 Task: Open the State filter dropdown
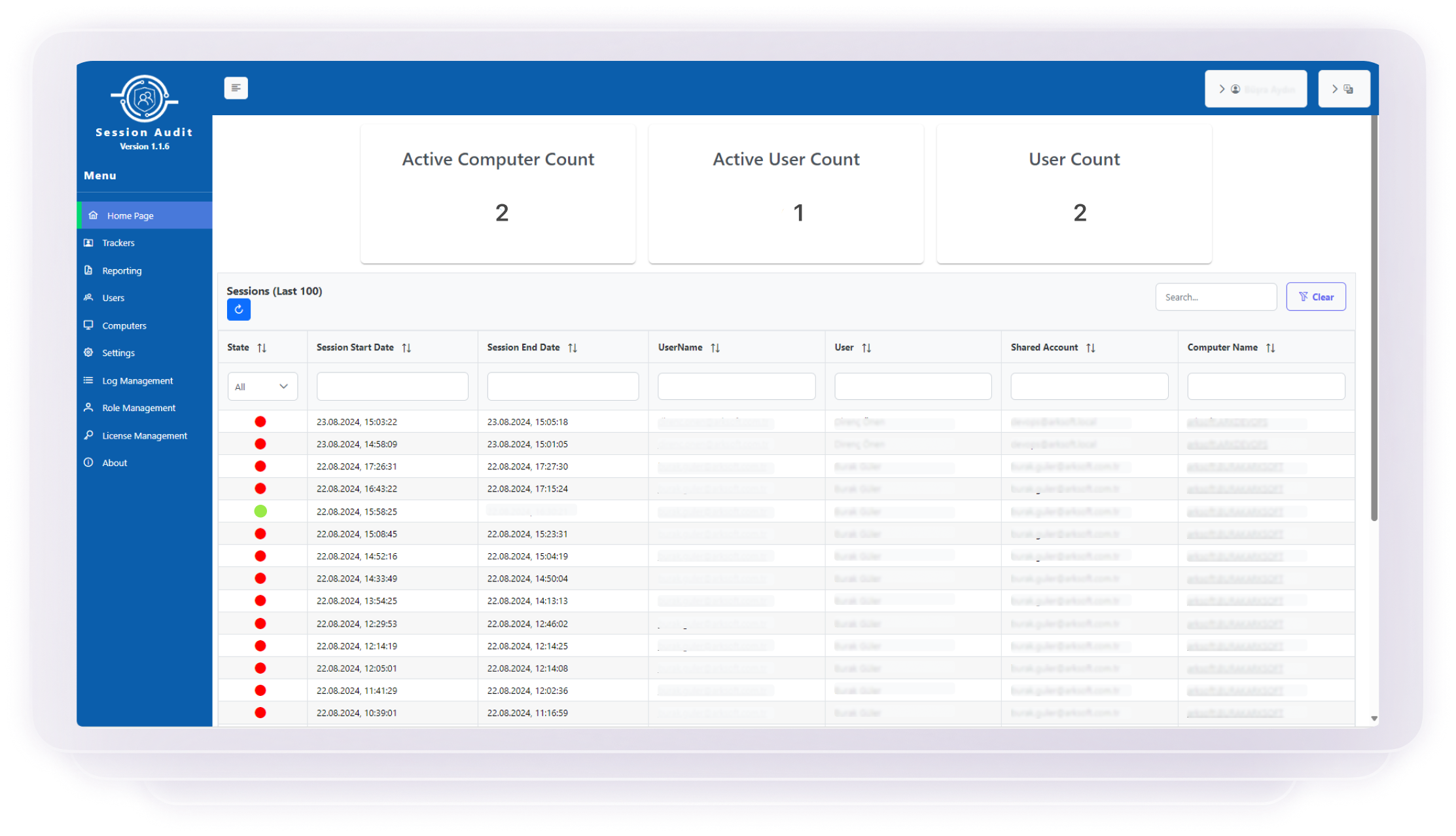coord(262,386)
